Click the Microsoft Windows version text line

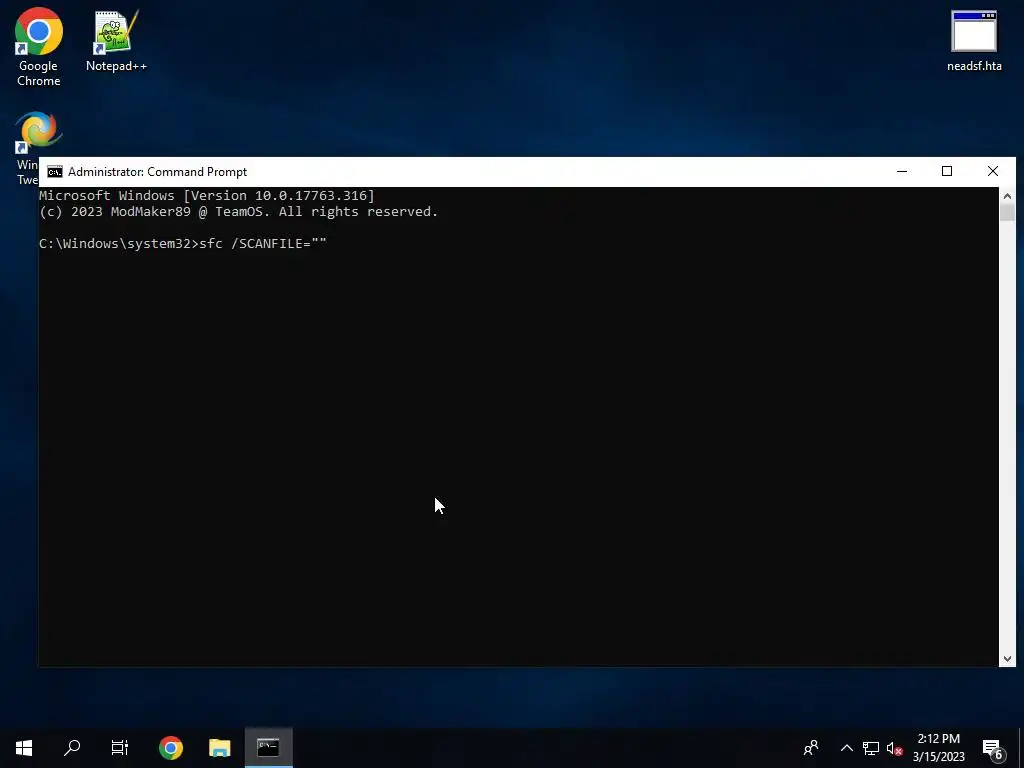point(207,195)
